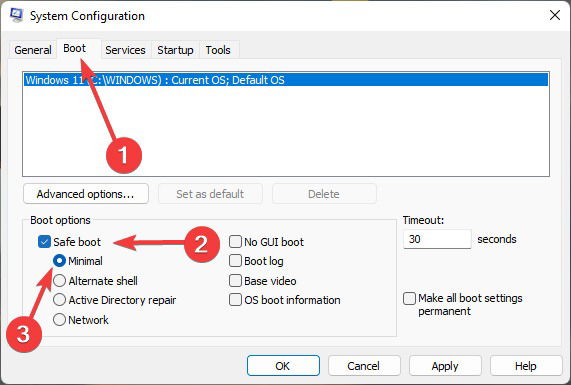Screen dimensions: 571x385
Task: Click the System Configuration title bar icon
Action: 16,15
